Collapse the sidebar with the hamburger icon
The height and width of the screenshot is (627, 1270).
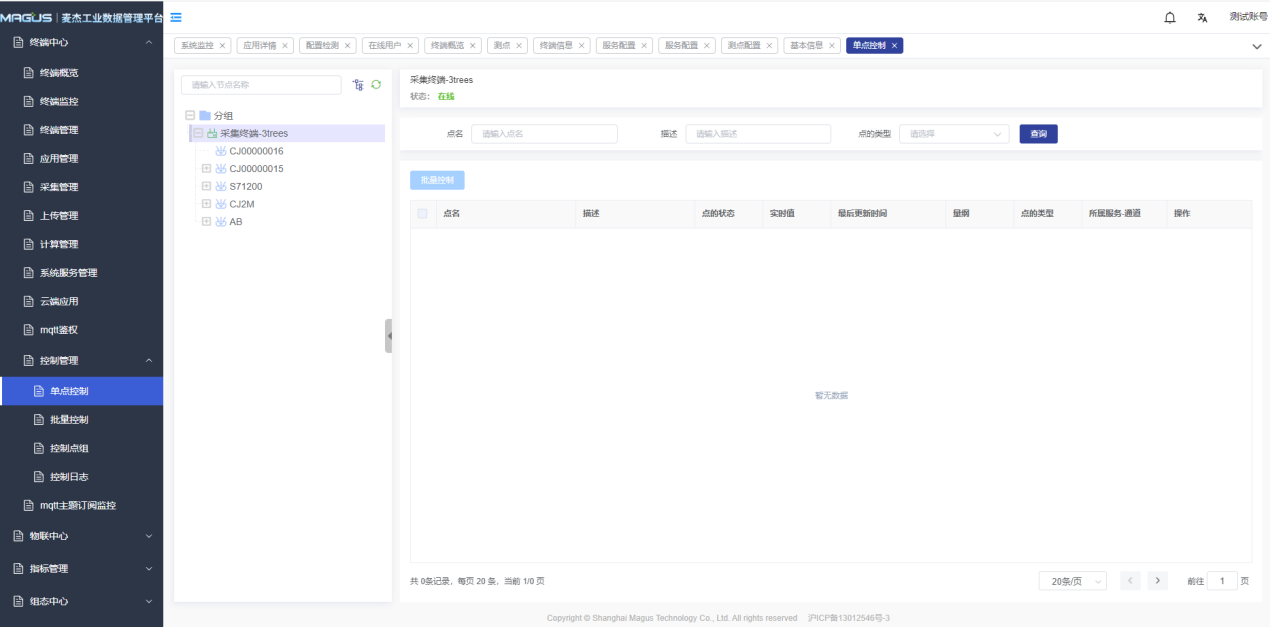176,17
